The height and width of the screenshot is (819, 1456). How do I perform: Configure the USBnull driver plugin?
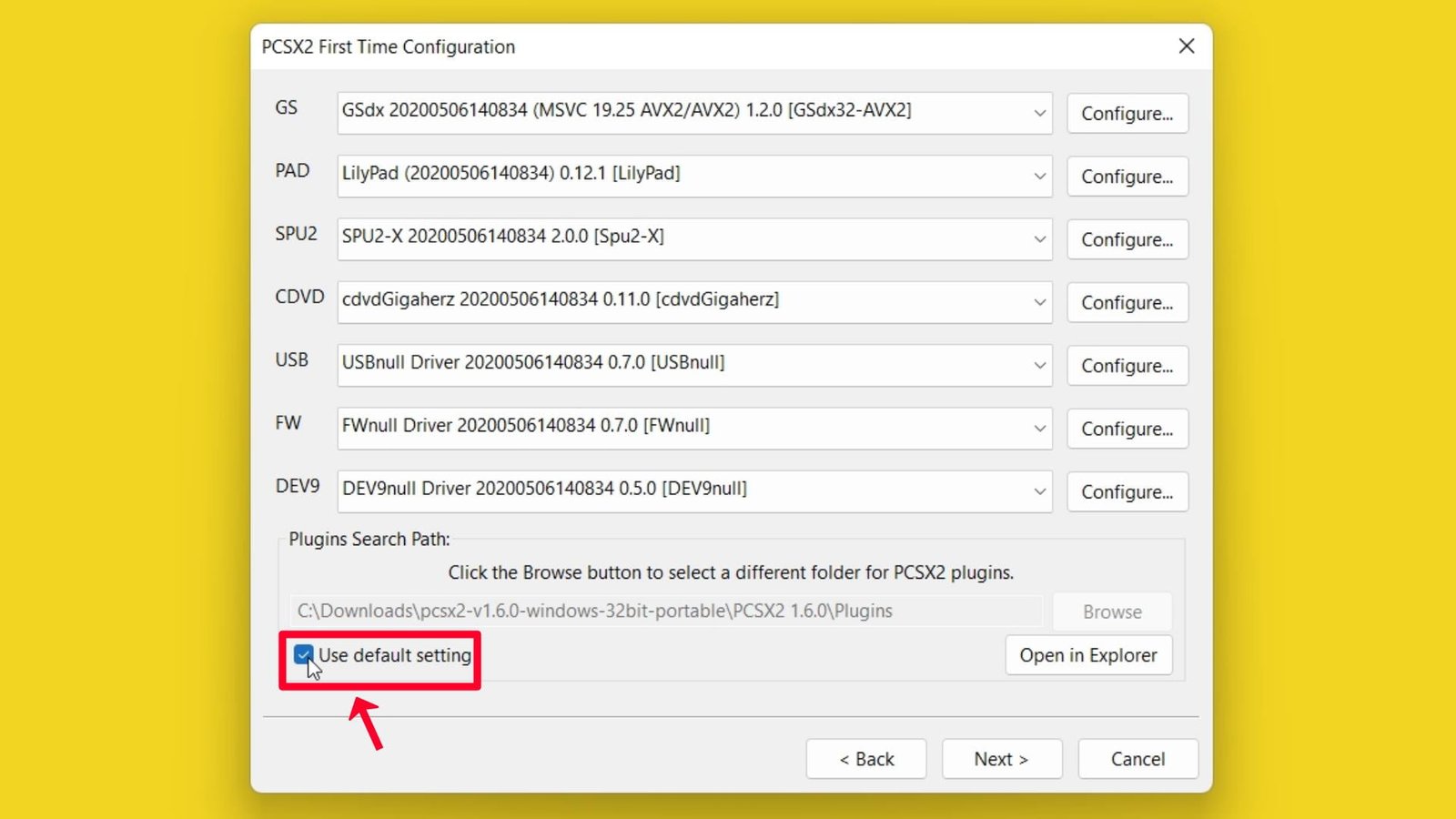pyautogui.click(x=1127, y=366)
